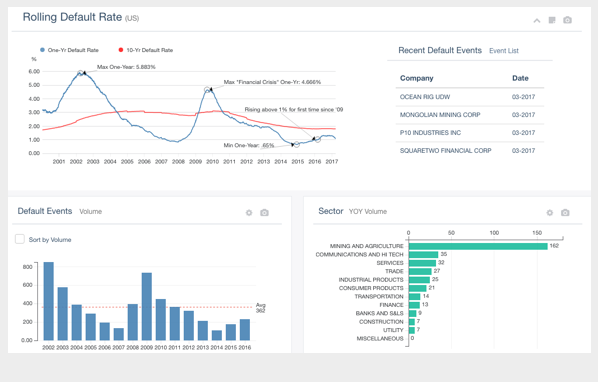598x382 pixels.
Task: Click the 2009 default events bar
Action: pos(147,307)
